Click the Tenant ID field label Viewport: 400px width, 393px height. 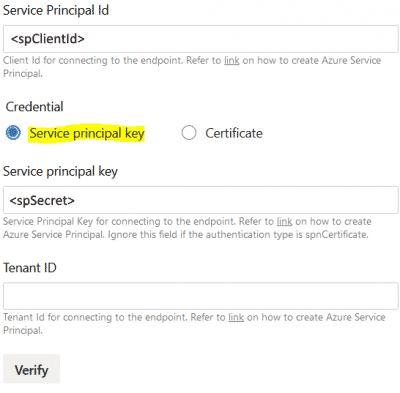coord(30,268)
